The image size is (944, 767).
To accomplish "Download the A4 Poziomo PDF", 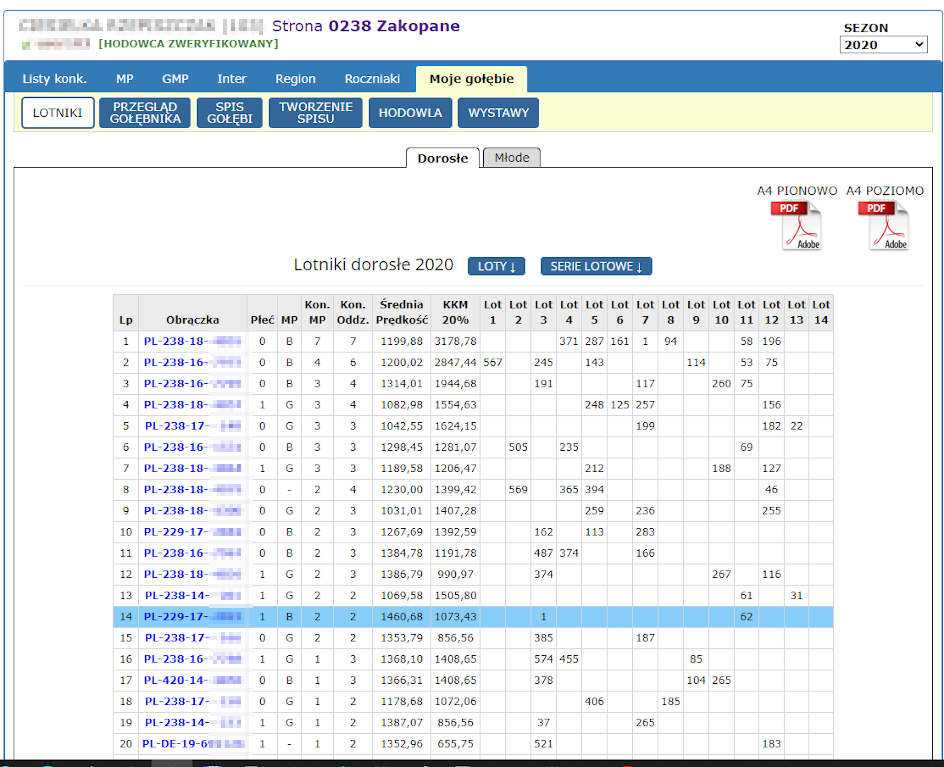I will click(884, 225).
